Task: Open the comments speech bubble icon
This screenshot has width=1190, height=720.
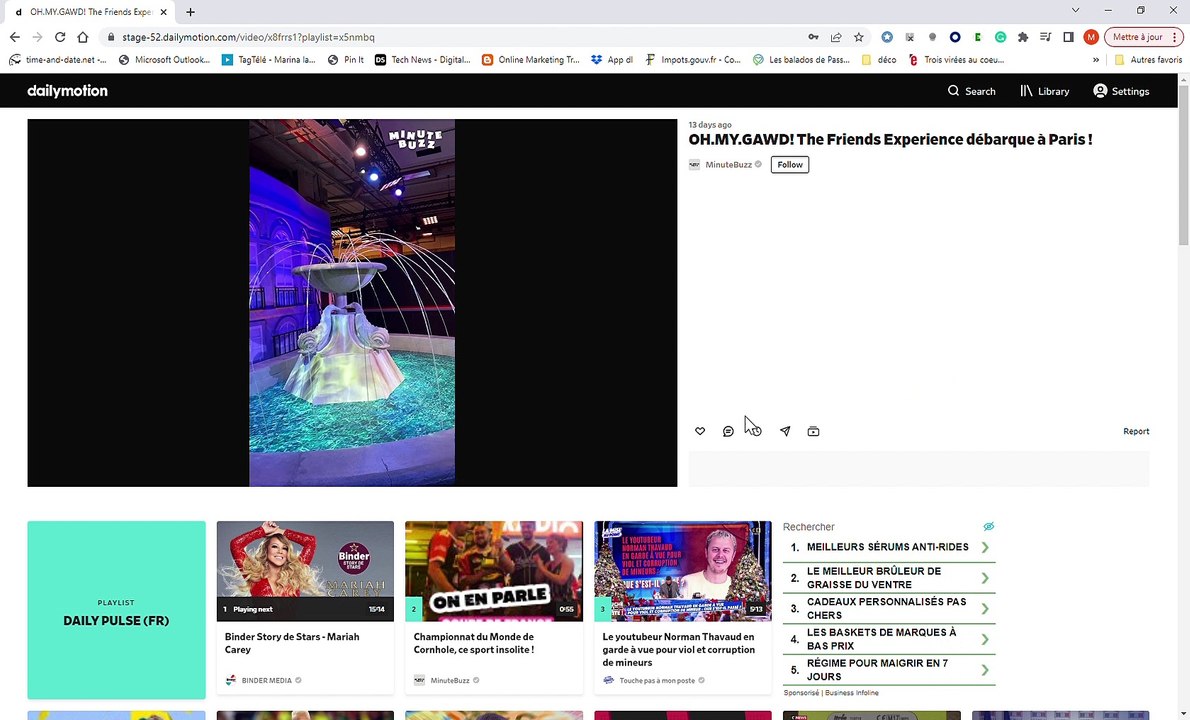Action: (728, 431)
